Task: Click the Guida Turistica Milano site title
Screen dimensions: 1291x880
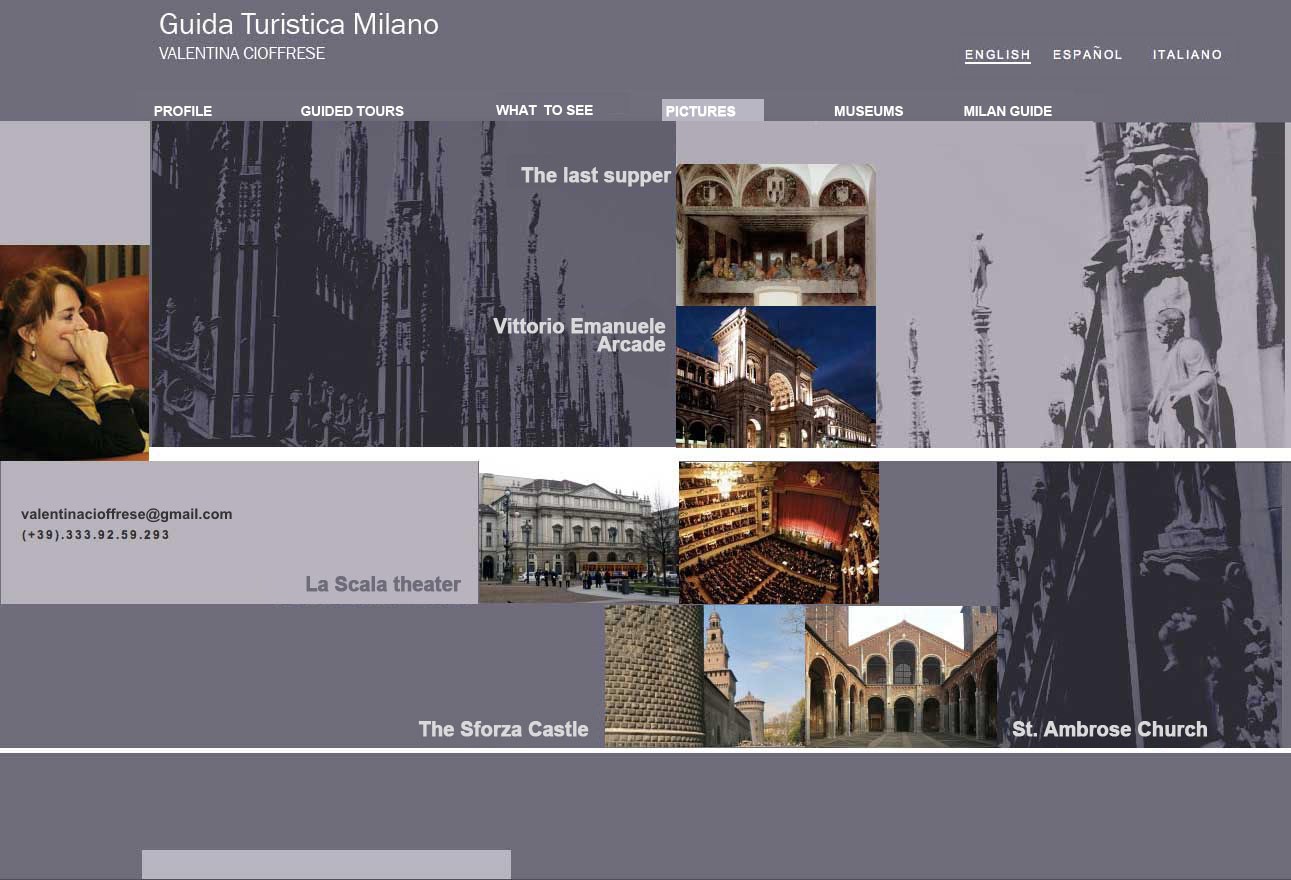Action: pos(298,25)
